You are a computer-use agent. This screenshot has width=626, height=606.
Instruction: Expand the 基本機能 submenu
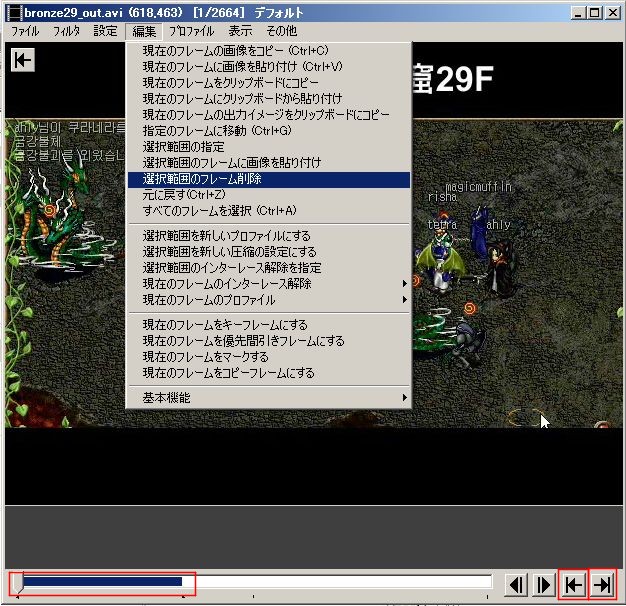tap(269, 398)
